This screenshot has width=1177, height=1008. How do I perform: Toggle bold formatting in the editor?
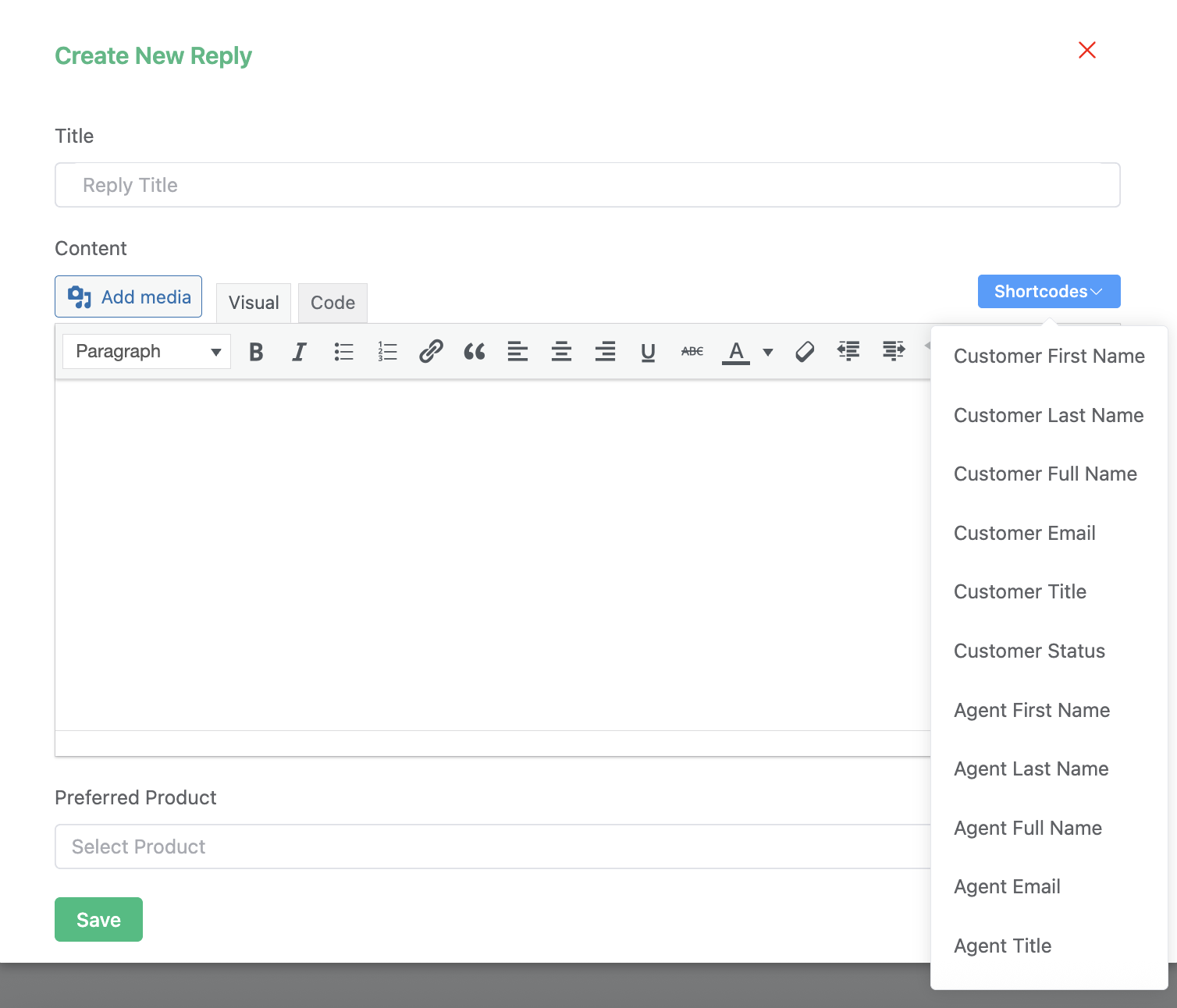coord(255,352)
